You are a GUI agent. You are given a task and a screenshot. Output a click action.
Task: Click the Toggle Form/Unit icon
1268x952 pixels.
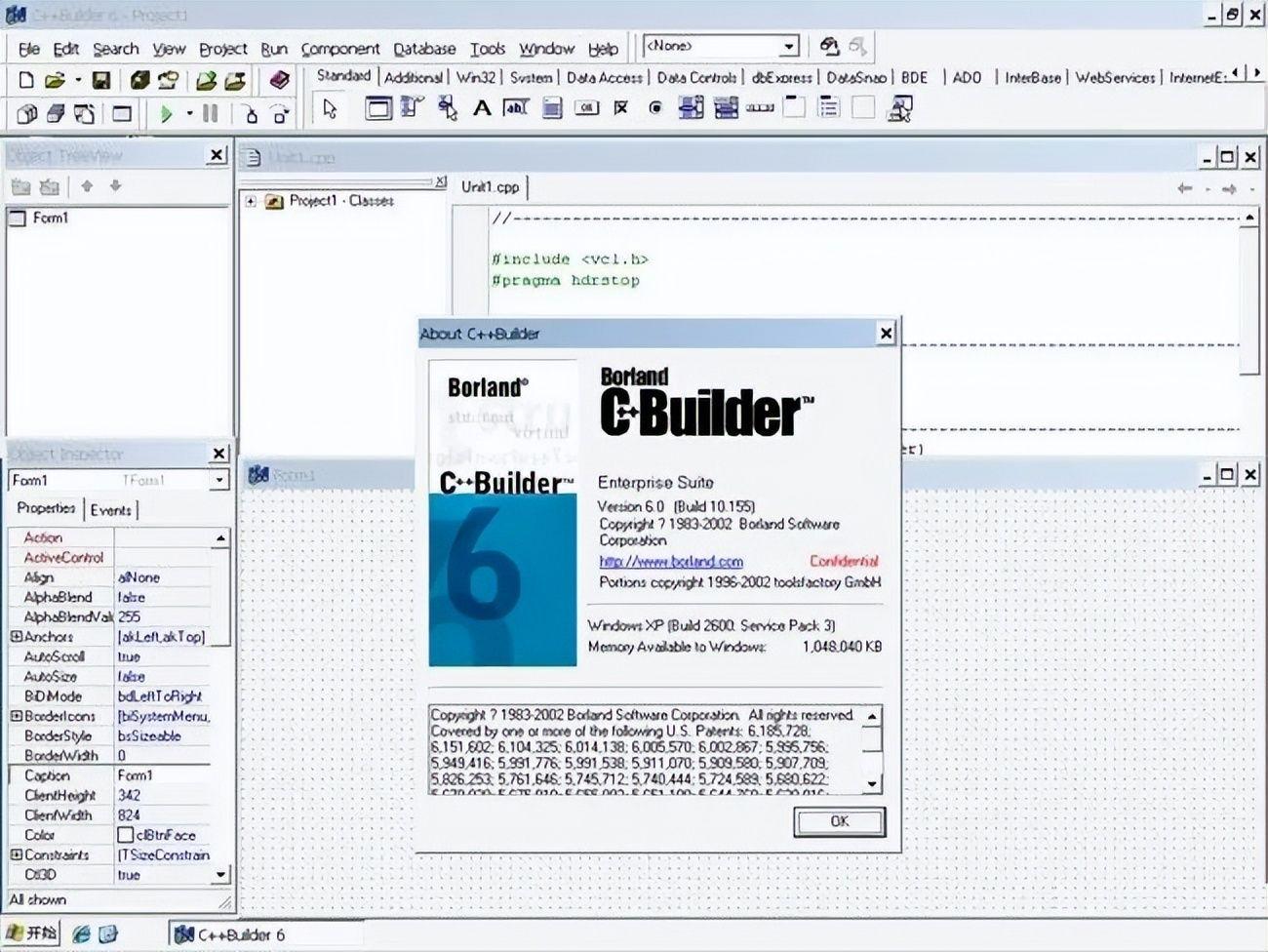click(85, 114)
